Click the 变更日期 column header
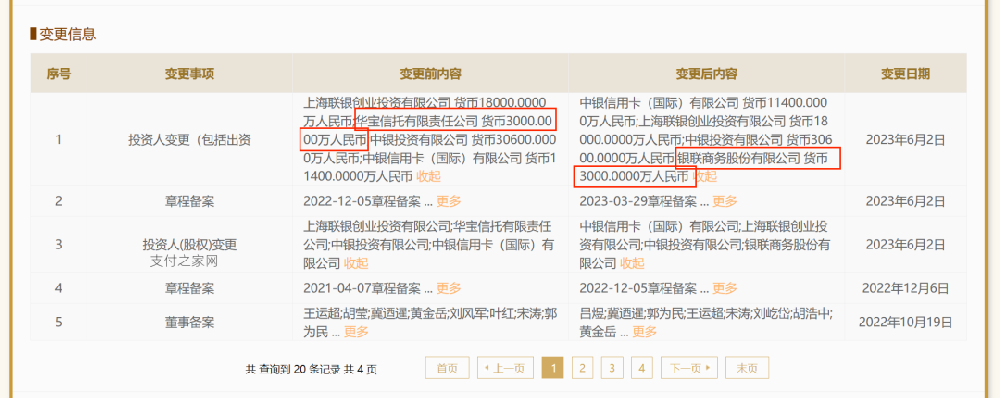The image size is (1000, 398). (906, 74)
